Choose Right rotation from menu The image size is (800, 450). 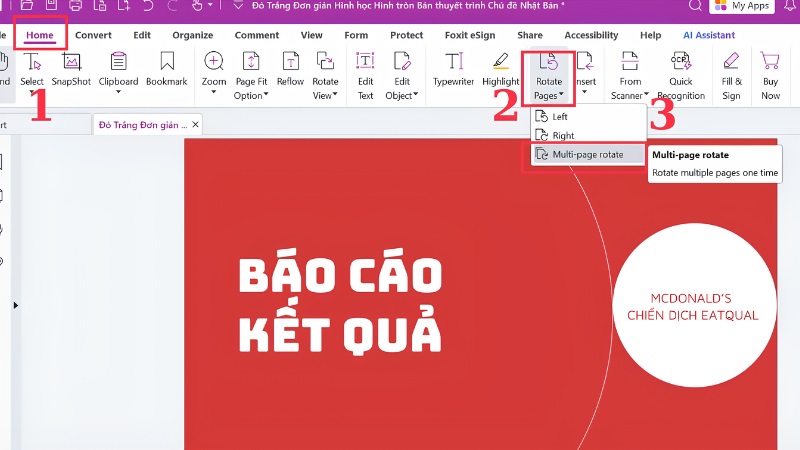(x=588, y=135)
